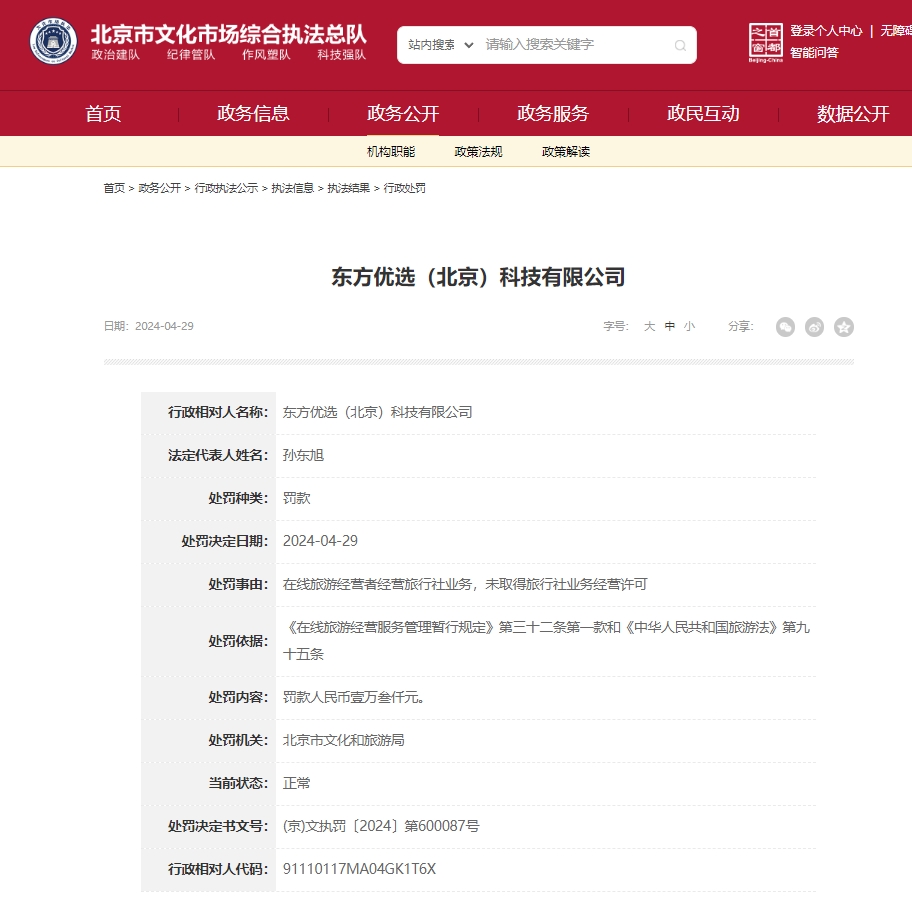The height and width of the screenshot is (898, 912).
Task: Click penalty type value 罚款
Action: tap(297, 498)
